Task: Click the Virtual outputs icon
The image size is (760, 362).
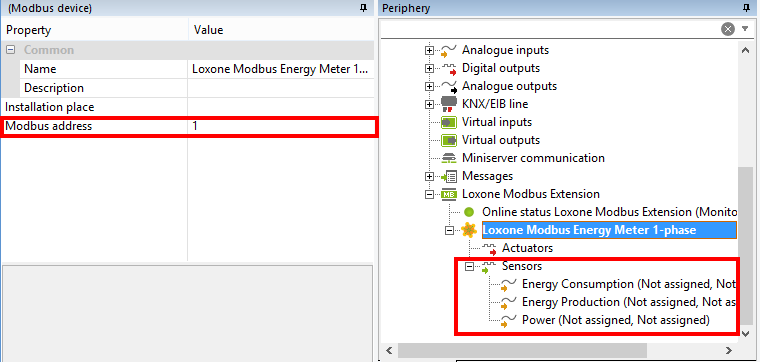Action: [448, 140]
